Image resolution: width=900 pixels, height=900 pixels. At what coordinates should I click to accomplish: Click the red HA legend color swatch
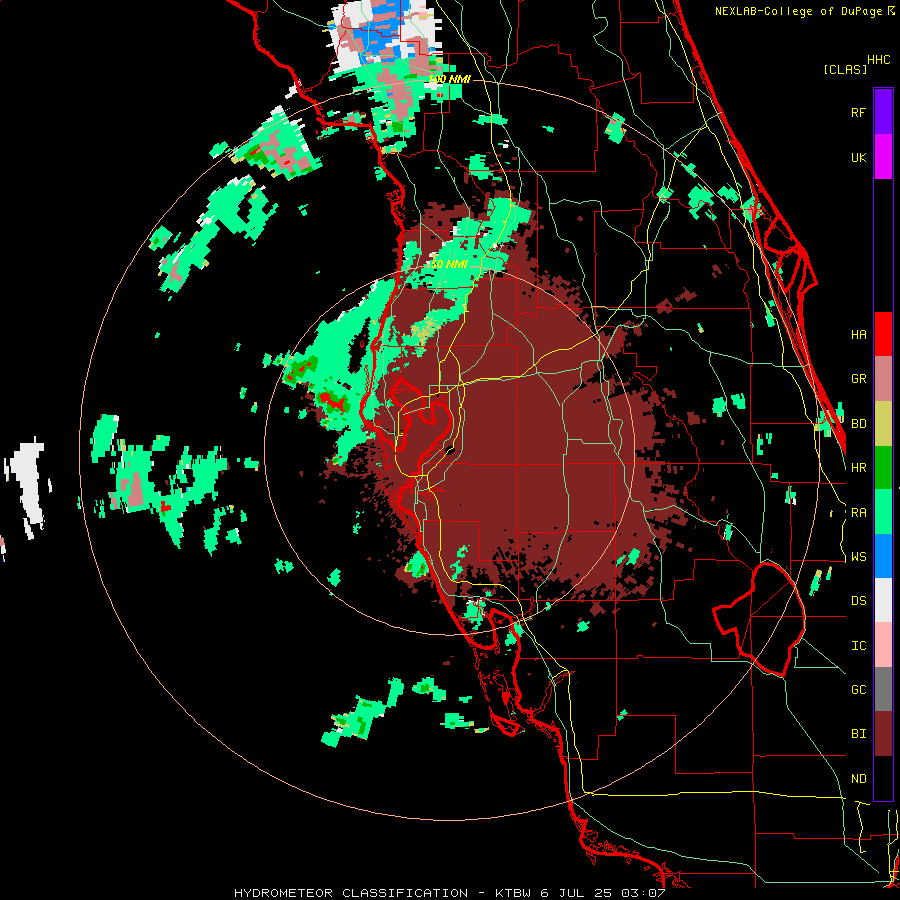[883, 334]
